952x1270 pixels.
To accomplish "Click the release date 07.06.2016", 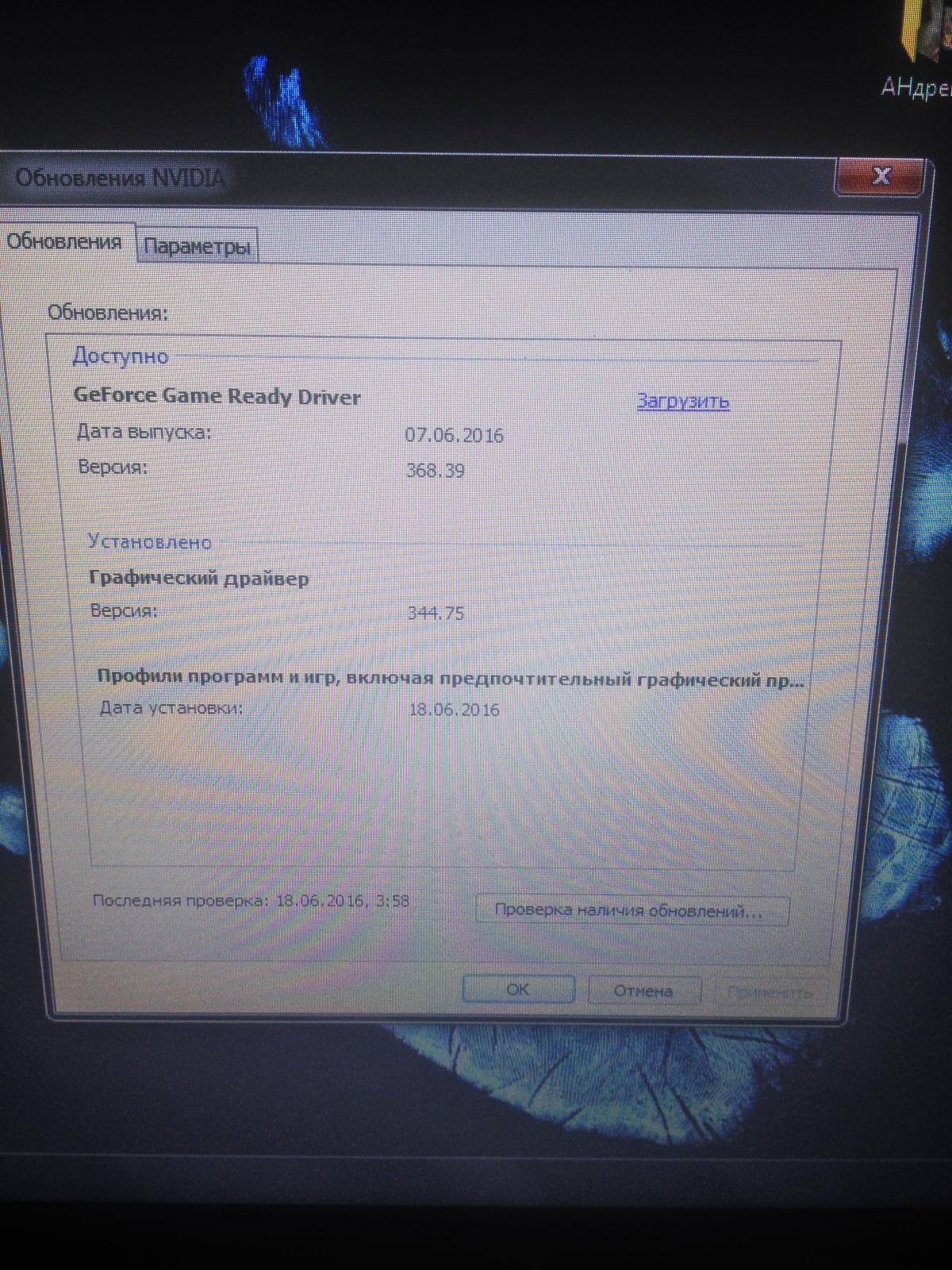I will click(455, 435).
